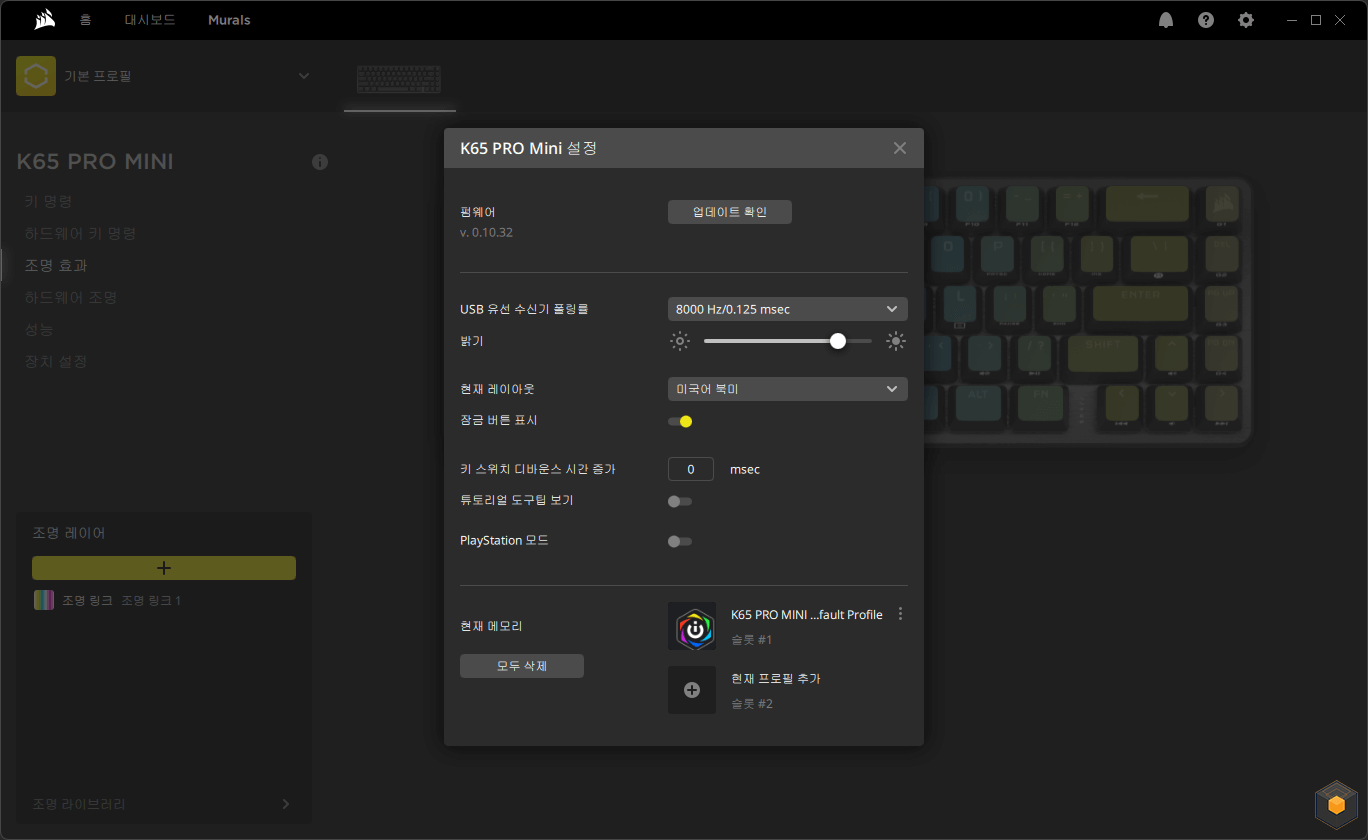Enable the 튜토리얼 도구팁 보기 toggle
This screenshot has height=840, width=1368.
[x=680, y=501]
